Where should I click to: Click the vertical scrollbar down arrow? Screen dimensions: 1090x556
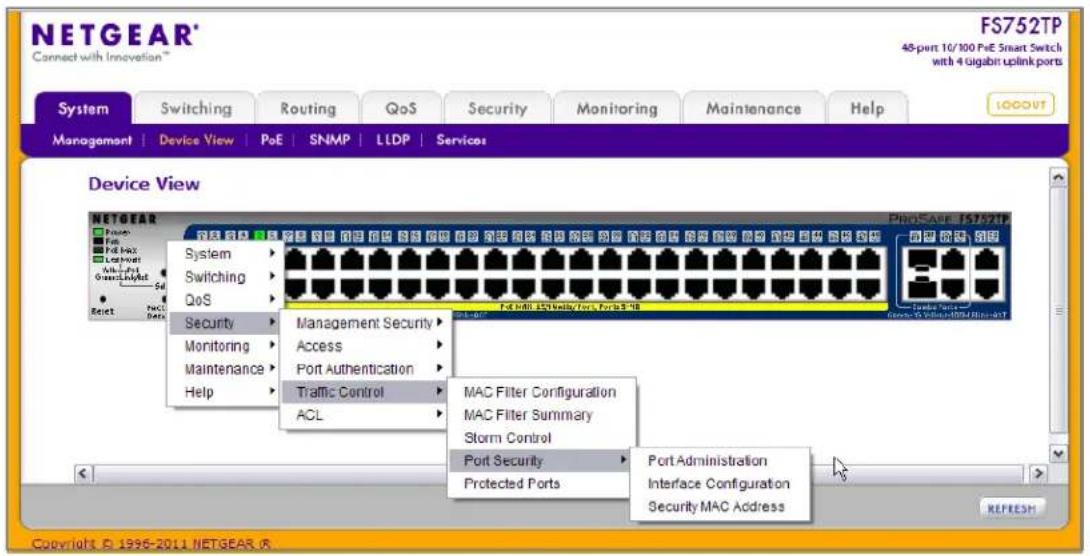[1058, 453]
